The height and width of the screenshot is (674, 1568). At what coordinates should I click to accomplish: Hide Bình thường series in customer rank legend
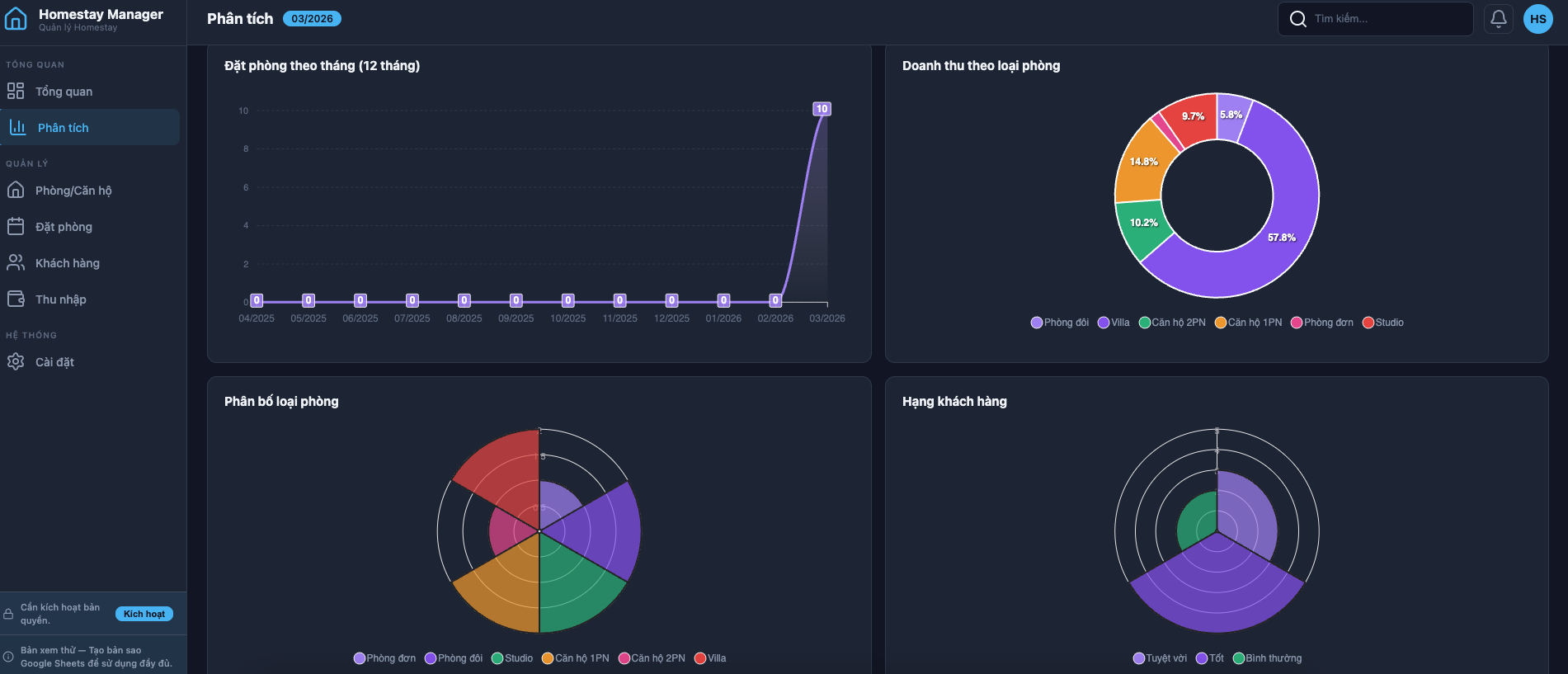coord(1267,658)
